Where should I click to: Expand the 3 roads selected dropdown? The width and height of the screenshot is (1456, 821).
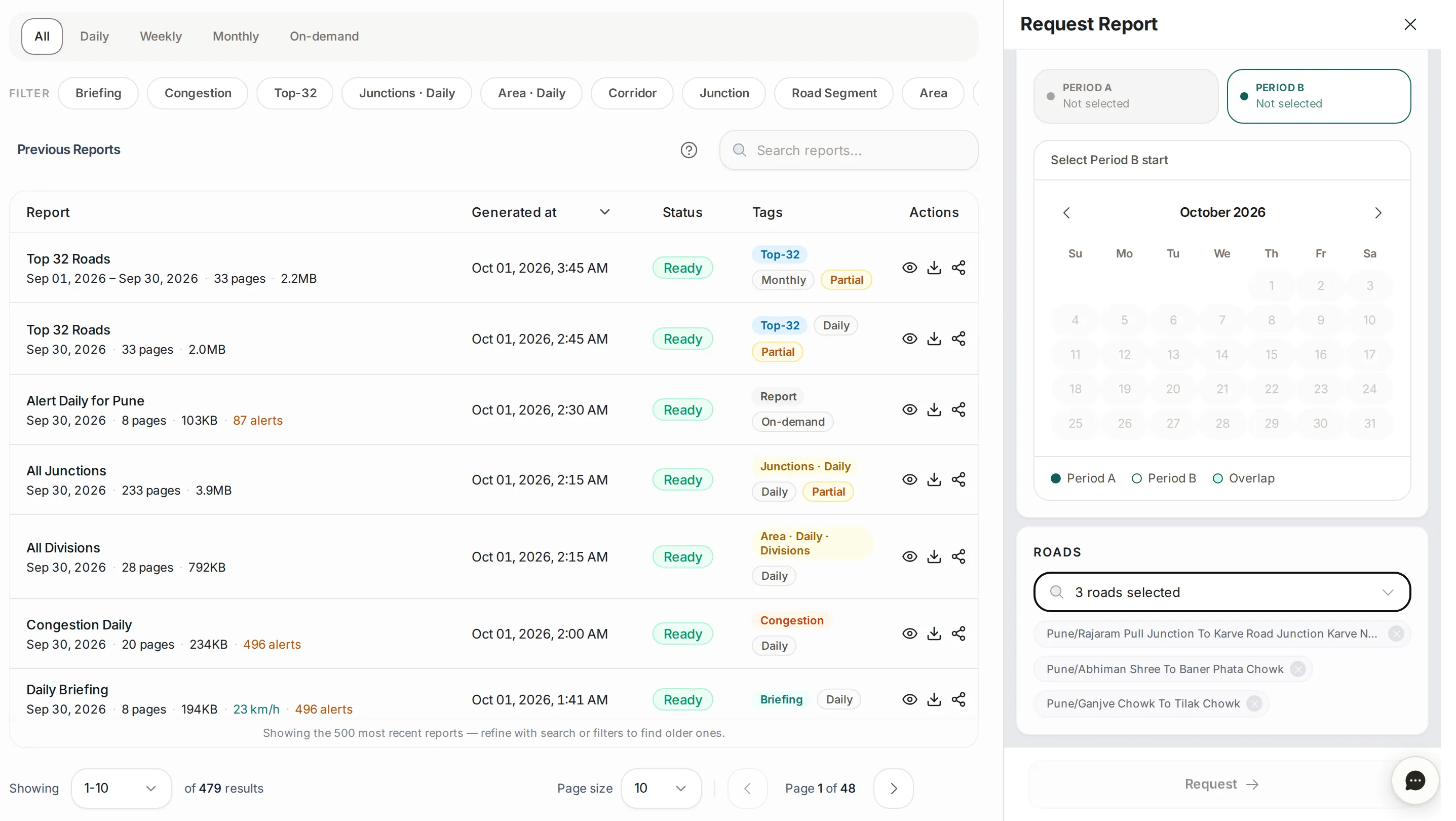point(1222,592)
